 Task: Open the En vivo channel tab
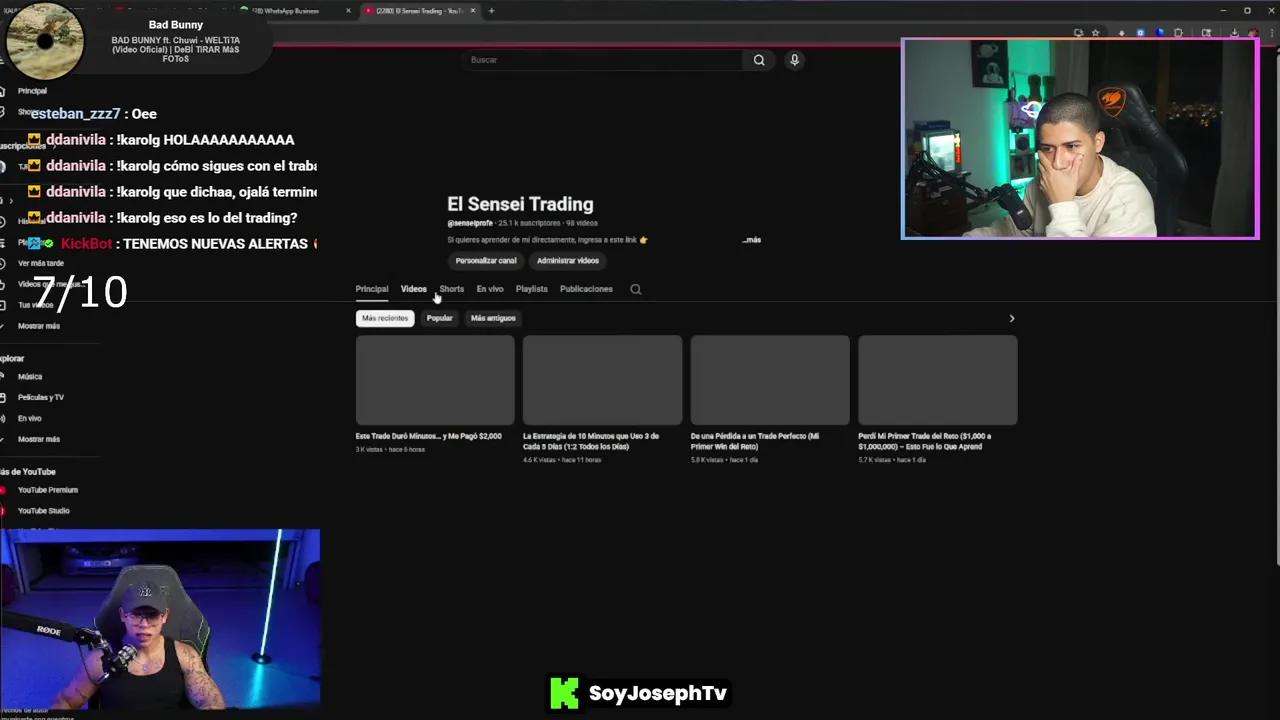[490, 289]
